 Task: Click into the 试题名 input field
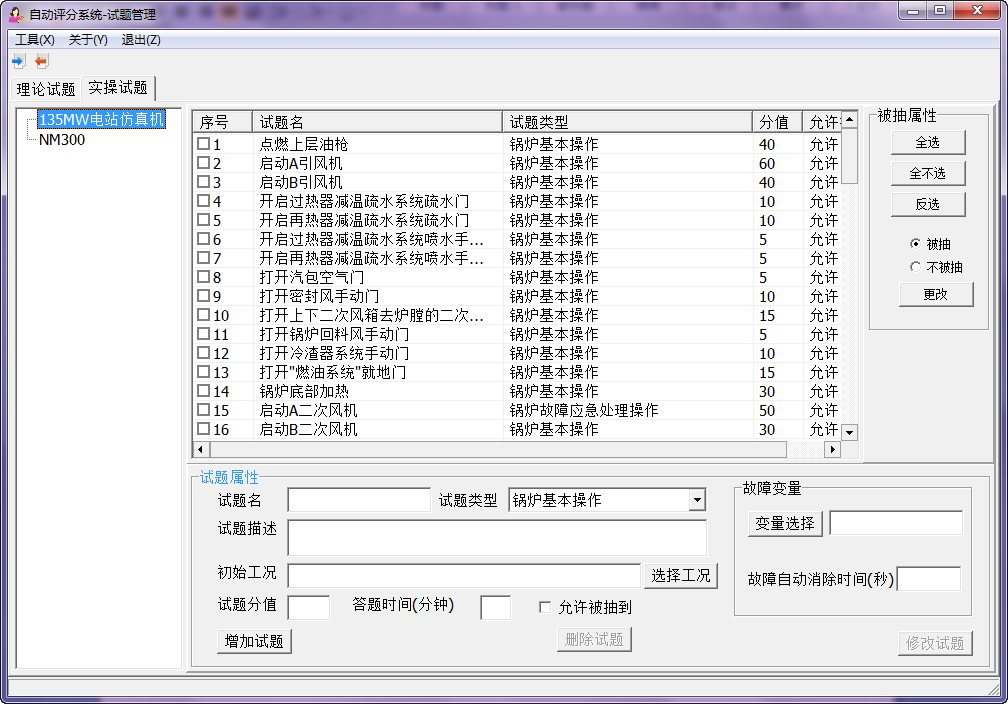click(x=358, y=500)
